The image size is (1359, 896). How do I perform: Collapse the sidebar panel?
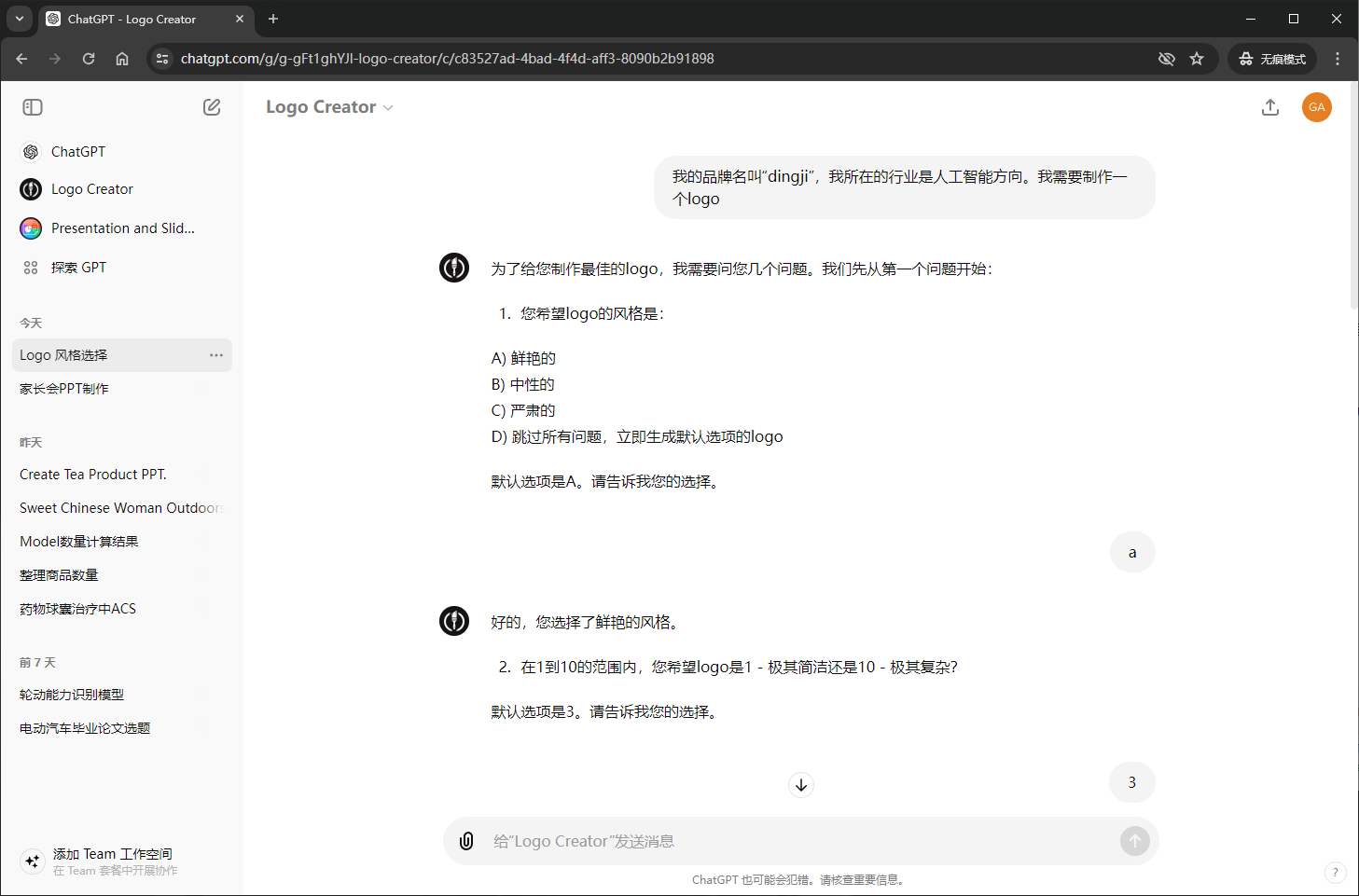tap(33, 107)
